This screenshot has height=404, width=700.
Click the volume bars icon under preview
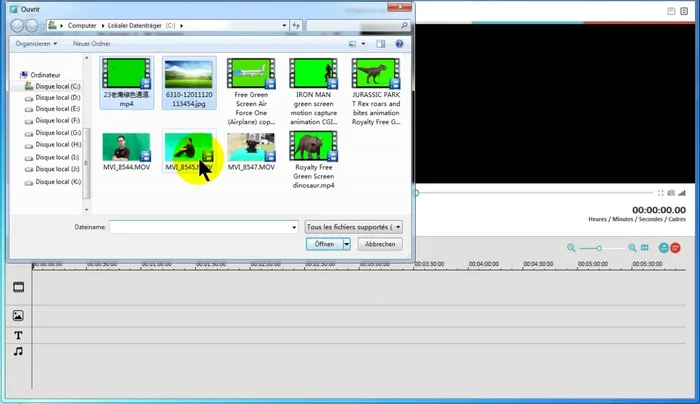point(682,193)
